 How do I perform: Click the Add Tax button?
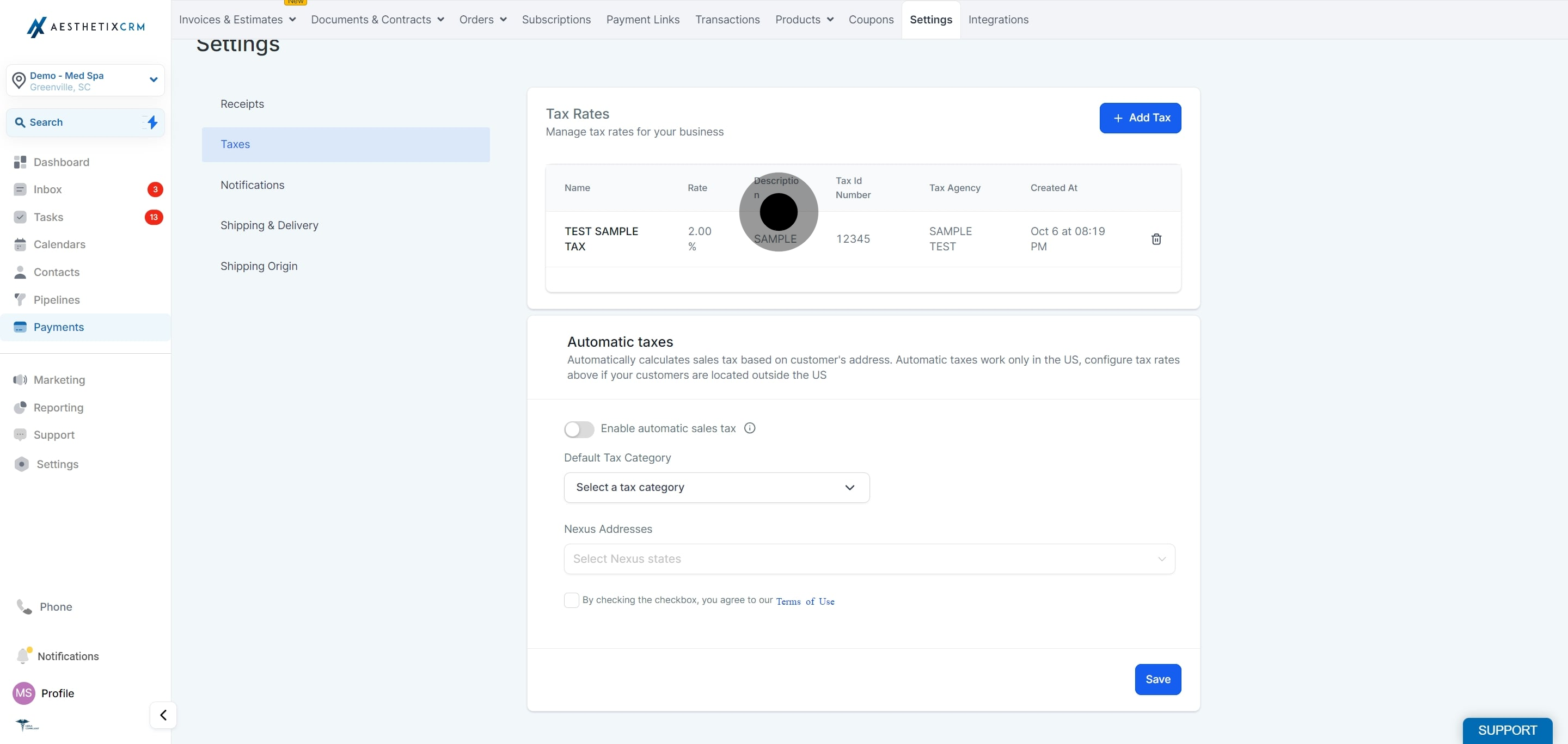[x=1140, y=118]
